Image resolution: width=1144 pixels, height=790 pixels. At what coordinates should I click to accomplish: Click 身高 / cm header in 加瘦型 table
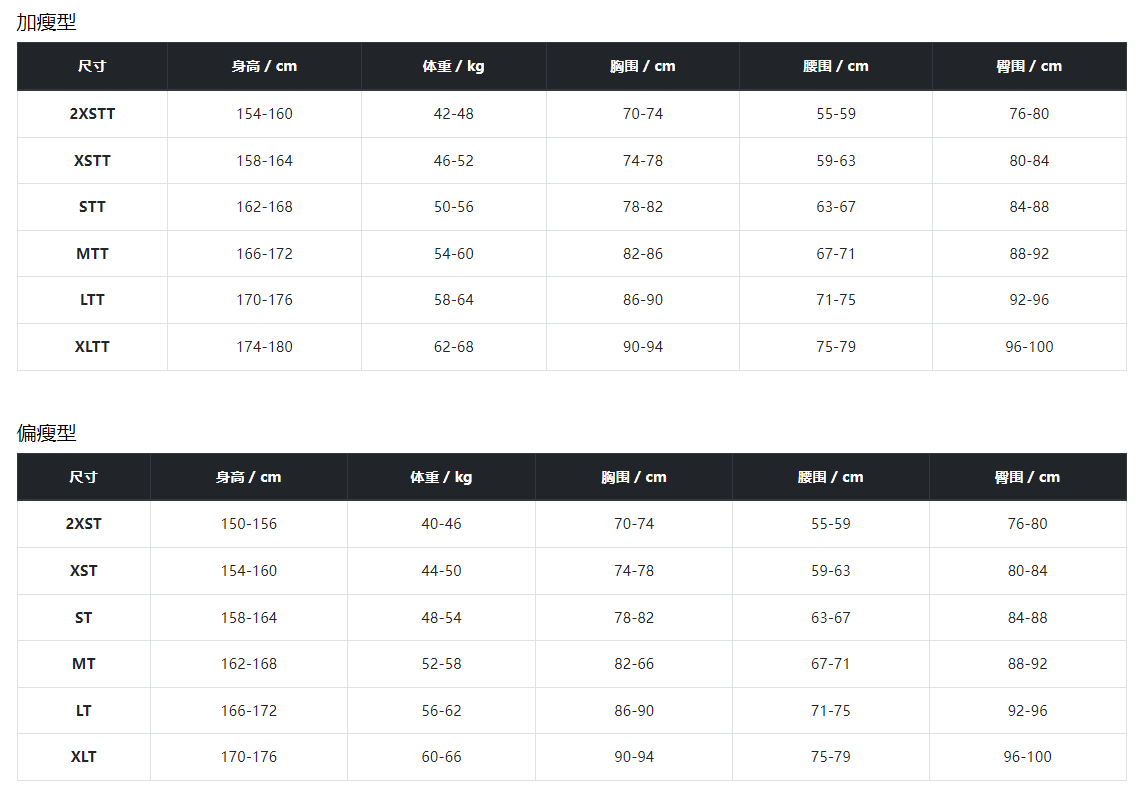(264, 66)
